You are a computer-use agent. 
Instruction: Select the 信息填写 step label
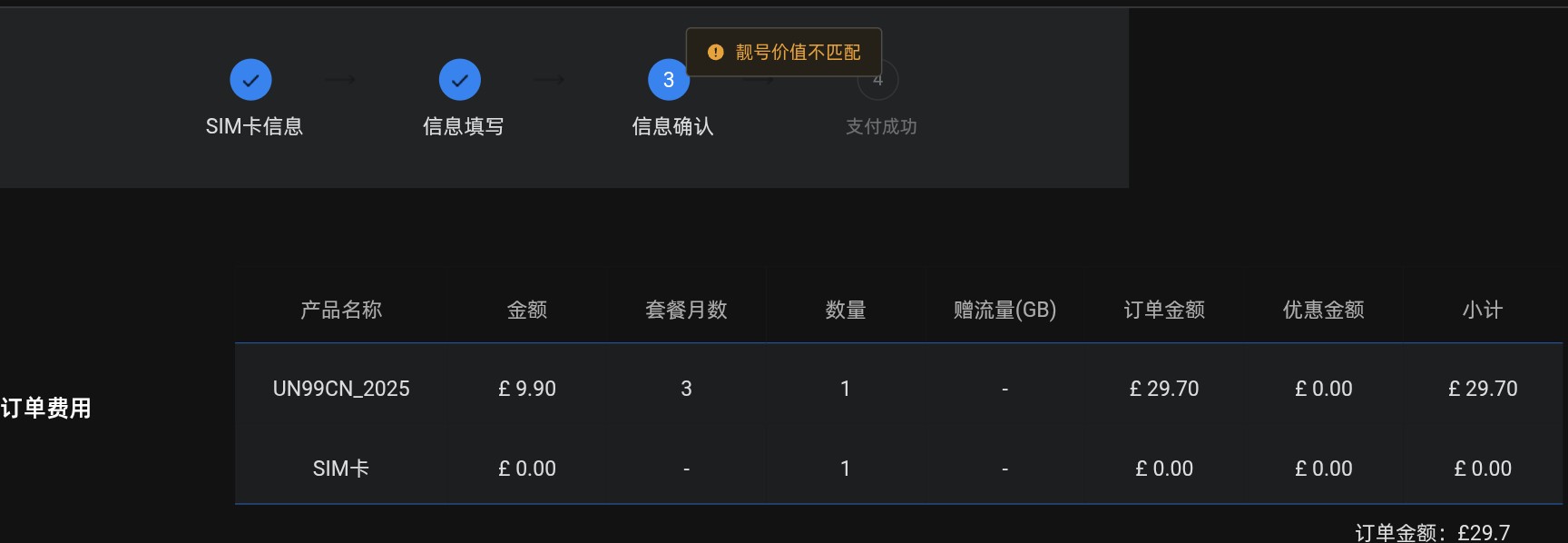(463, 126)
